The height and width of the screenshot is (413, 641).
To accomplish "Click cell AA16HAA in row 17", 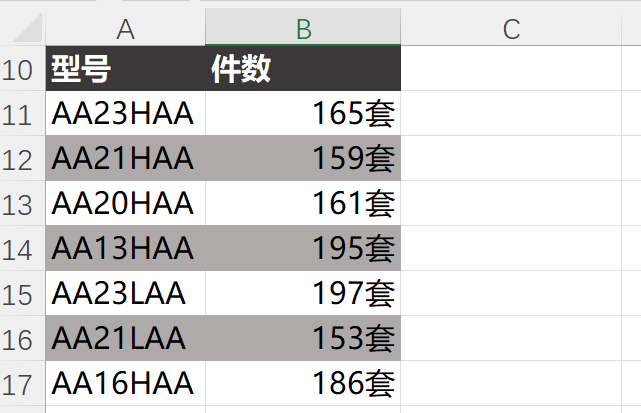I will (x=125, y=383).
